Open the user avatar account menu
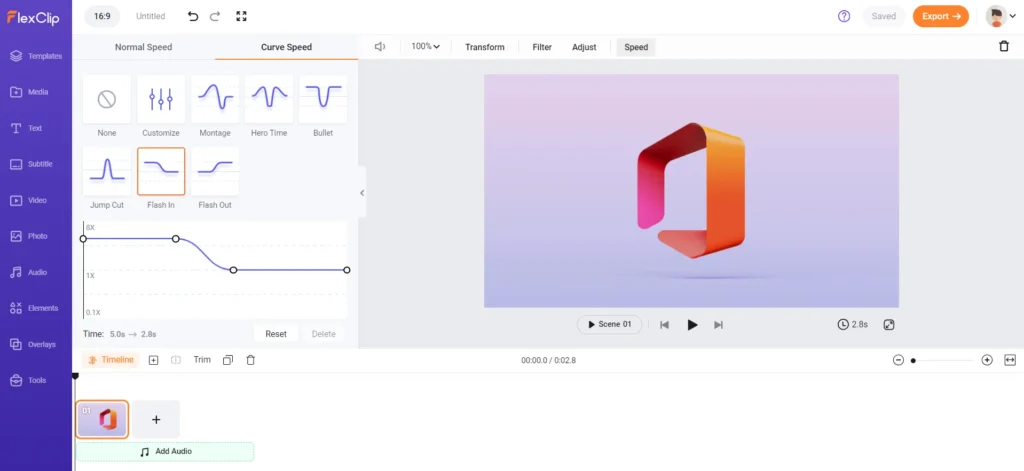Viewport: 1024px width, 471px height. pyautogui.click(x=1000, y=16)
